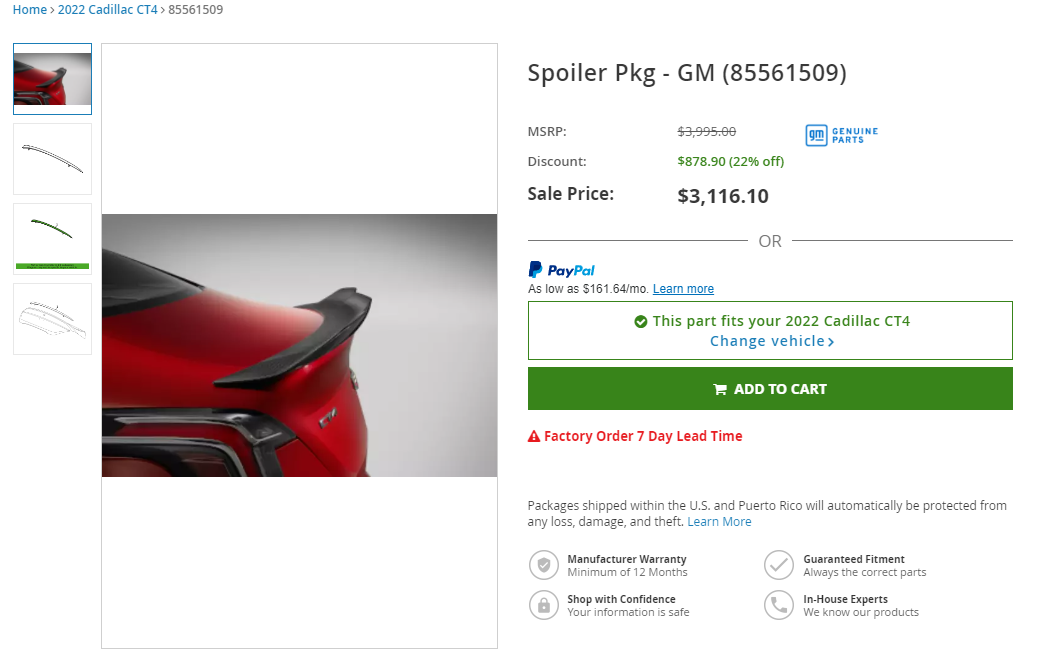Viewport: 1046px width, 669px height.
Task: Click the Manufacturer Warranty shield icon
Action: pos(543,565)
